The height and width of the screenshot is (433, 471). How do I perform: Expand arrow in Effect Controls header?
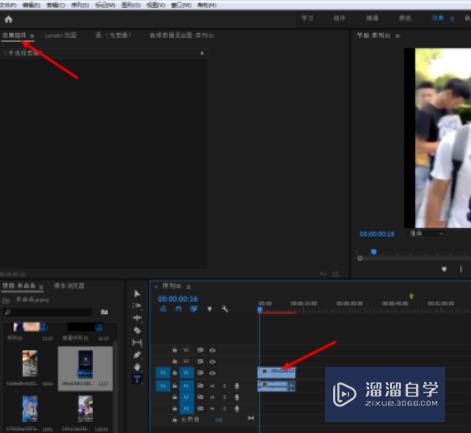[x=202, y=53]
